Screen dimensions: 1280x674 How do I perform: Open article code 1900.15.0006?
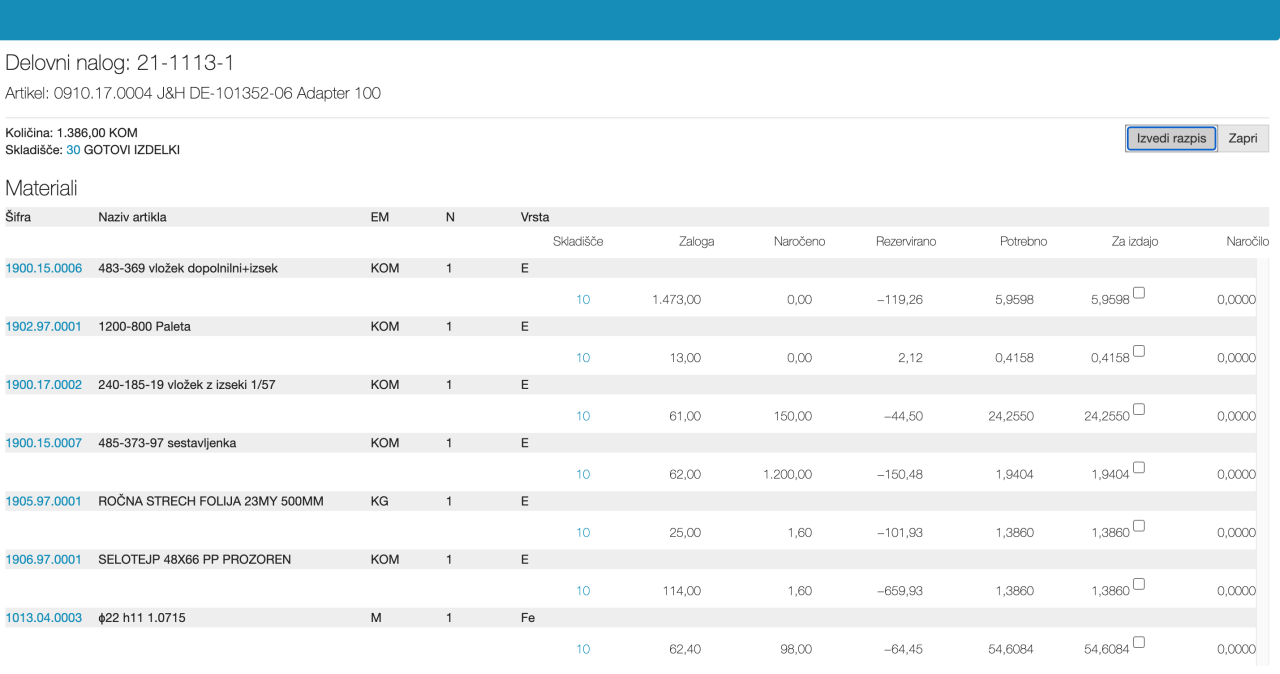44,268
